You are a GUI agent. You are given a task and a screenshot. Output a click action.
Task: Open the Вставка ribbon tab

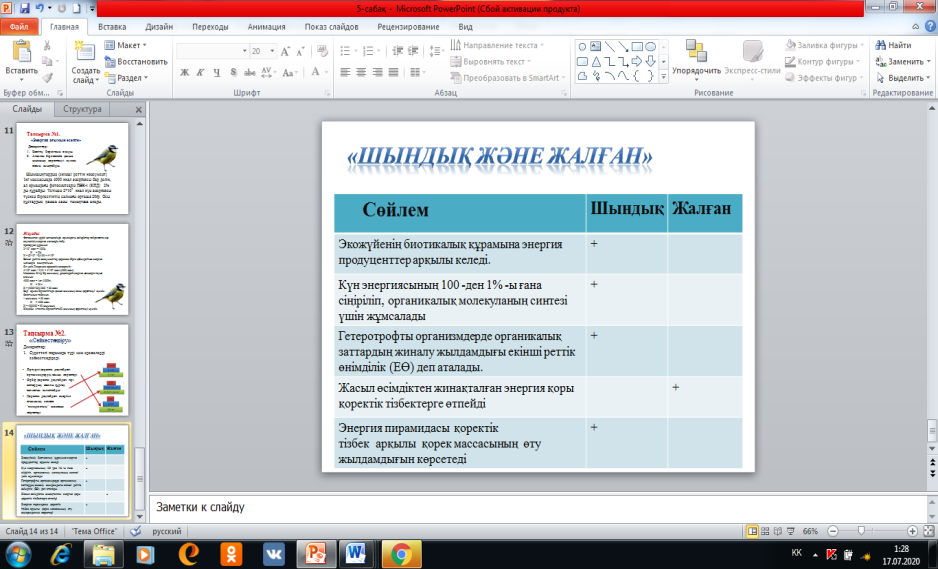point(112,28)
